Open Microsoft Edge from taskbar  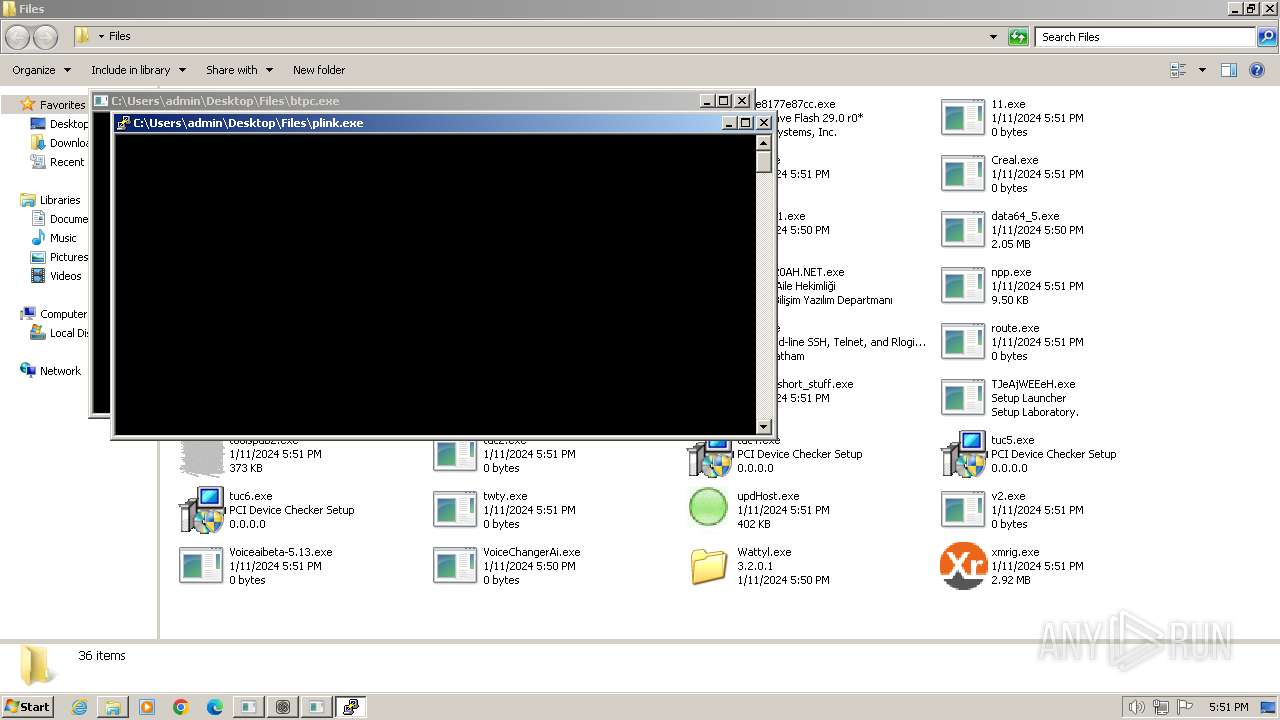click(x=215, y=707)
